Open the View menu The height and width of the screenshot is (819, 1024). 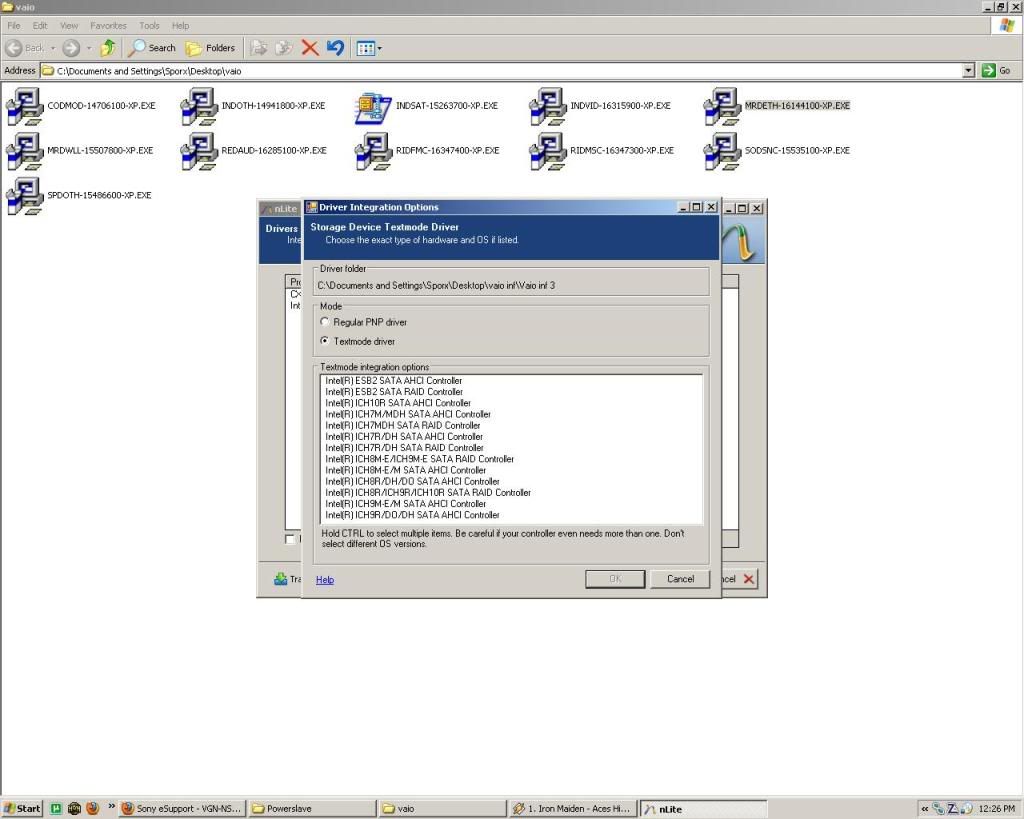[69, 25]
